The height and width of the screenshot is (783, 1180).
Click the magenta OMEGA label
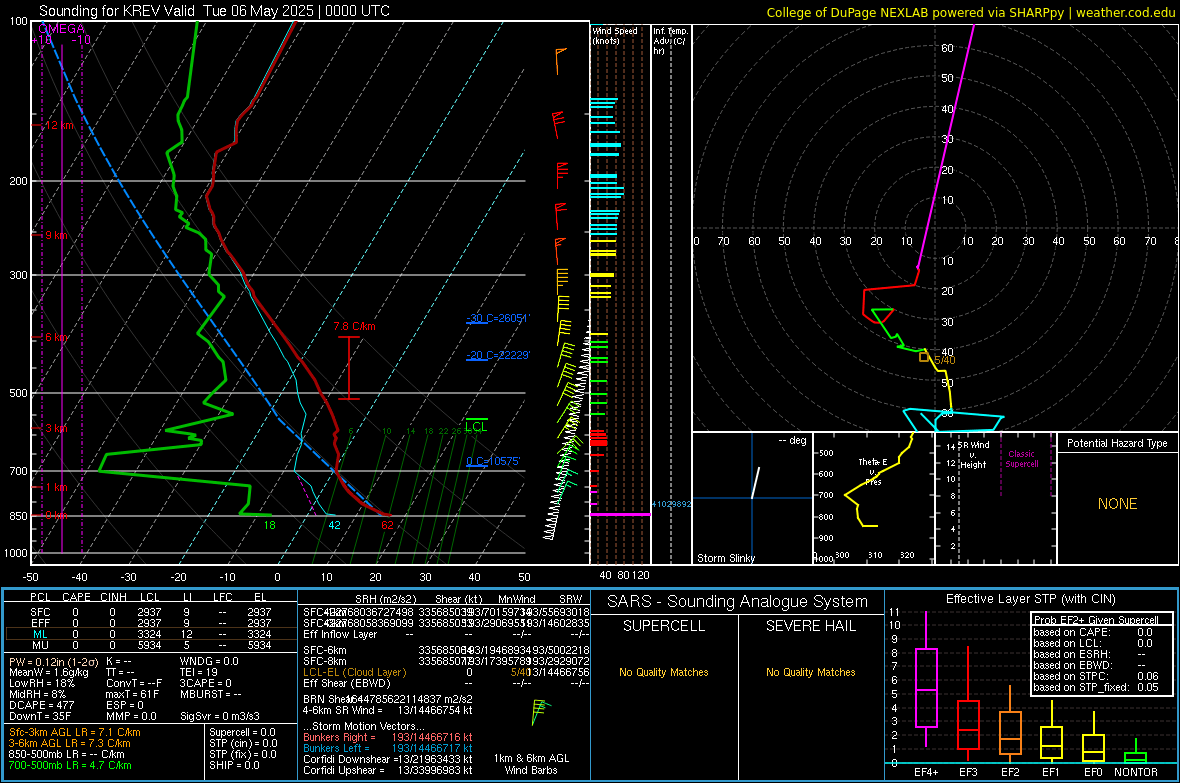(x=61, y=29)
